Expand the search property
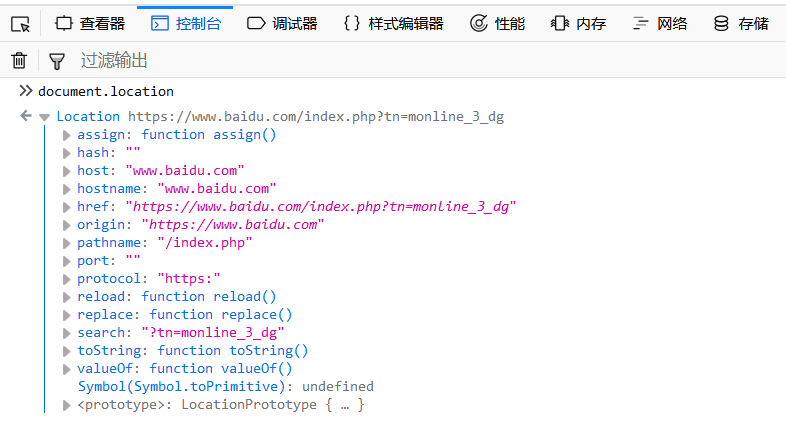Image resolution: width=786 pixels, height=436 pixels. click(66, 333)
